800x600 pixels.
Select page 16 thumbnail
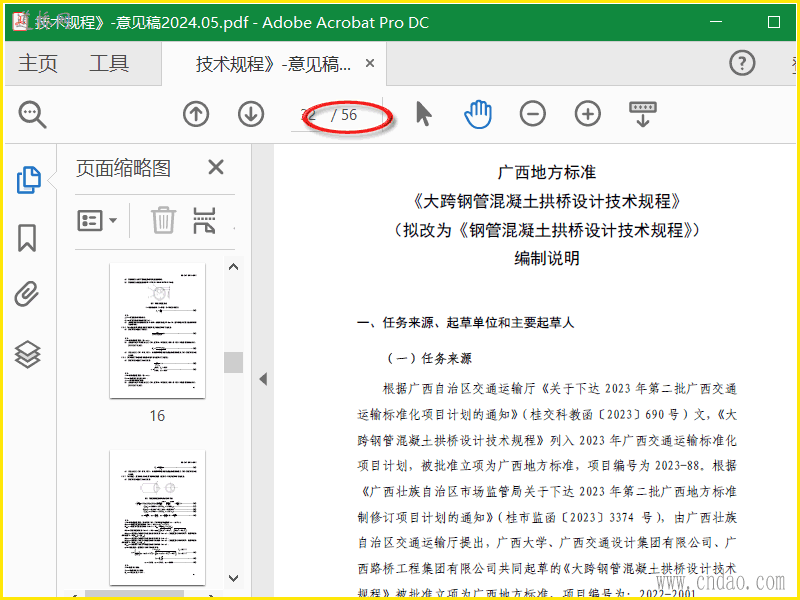pos(158,331)
